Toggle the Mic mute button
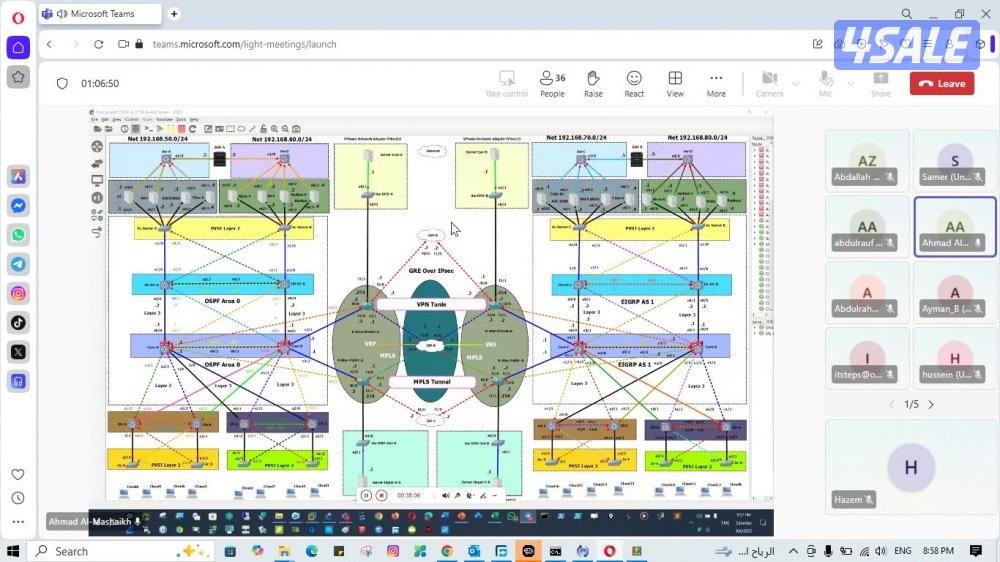This screenshot has width=1000, height=562. (x=825, y=83)
